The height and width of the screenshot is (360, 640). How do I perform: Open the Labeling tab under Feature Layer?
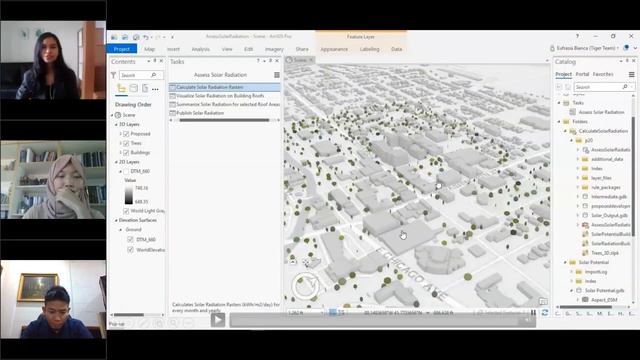(369, 49)
